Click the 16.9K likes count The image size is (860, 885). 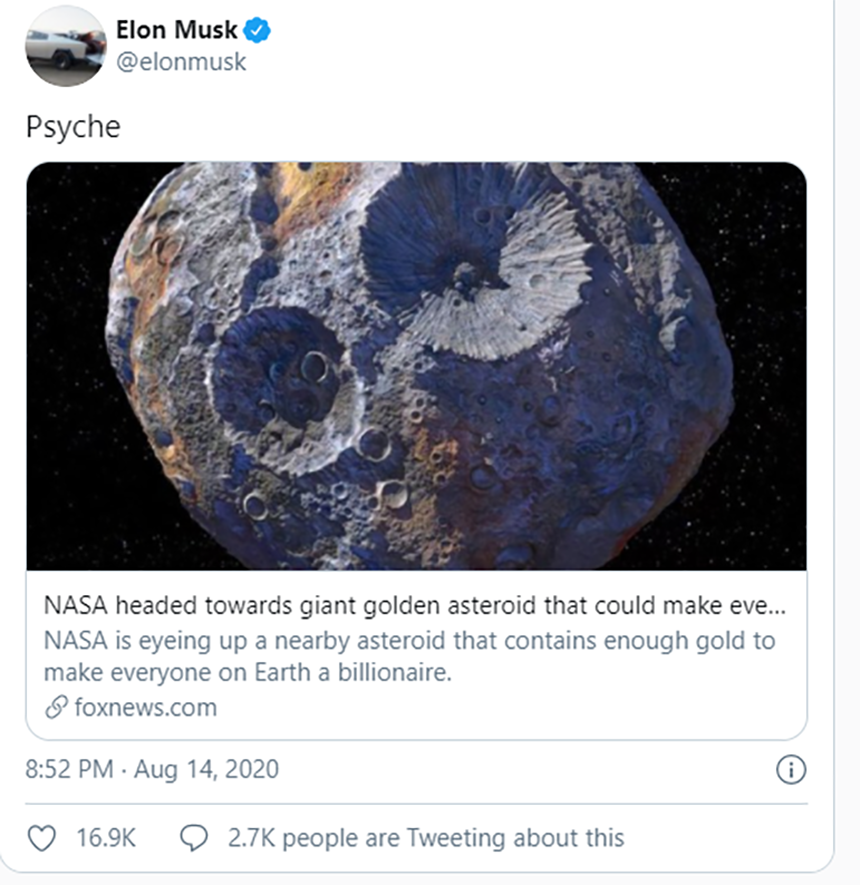[106, 837]
